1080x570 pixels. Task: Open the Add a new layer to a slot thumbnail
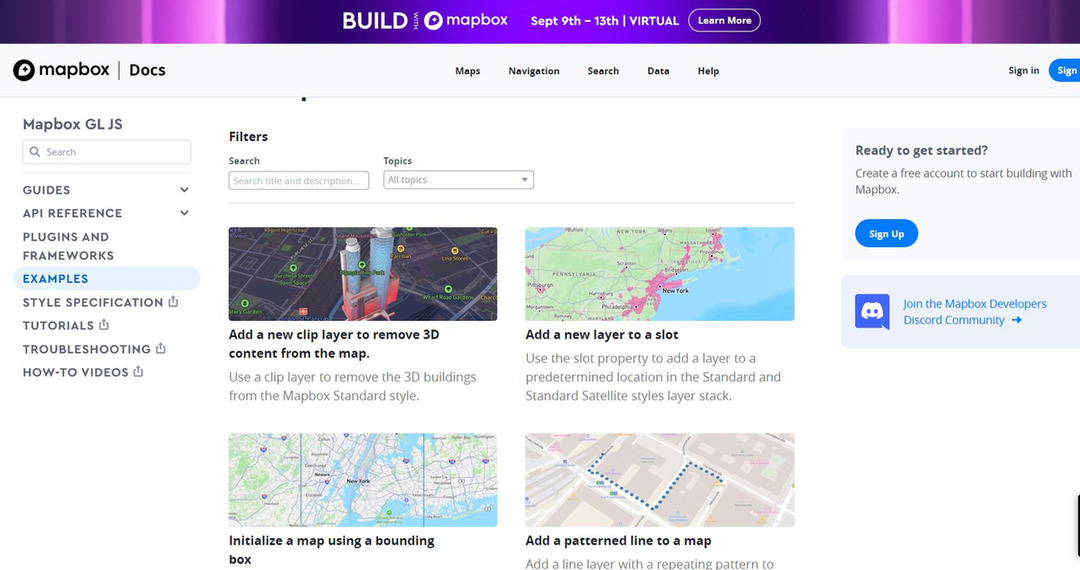[x=660, y=274]
